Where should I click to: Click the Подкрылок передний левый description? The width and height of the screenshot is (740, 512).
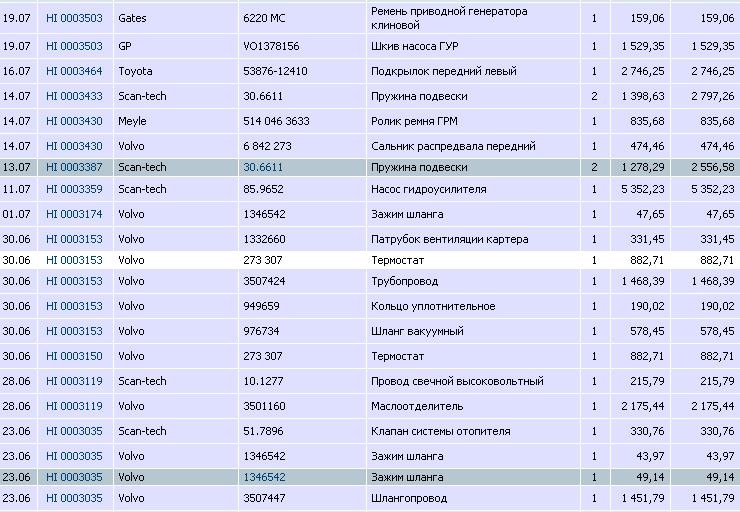443,71
